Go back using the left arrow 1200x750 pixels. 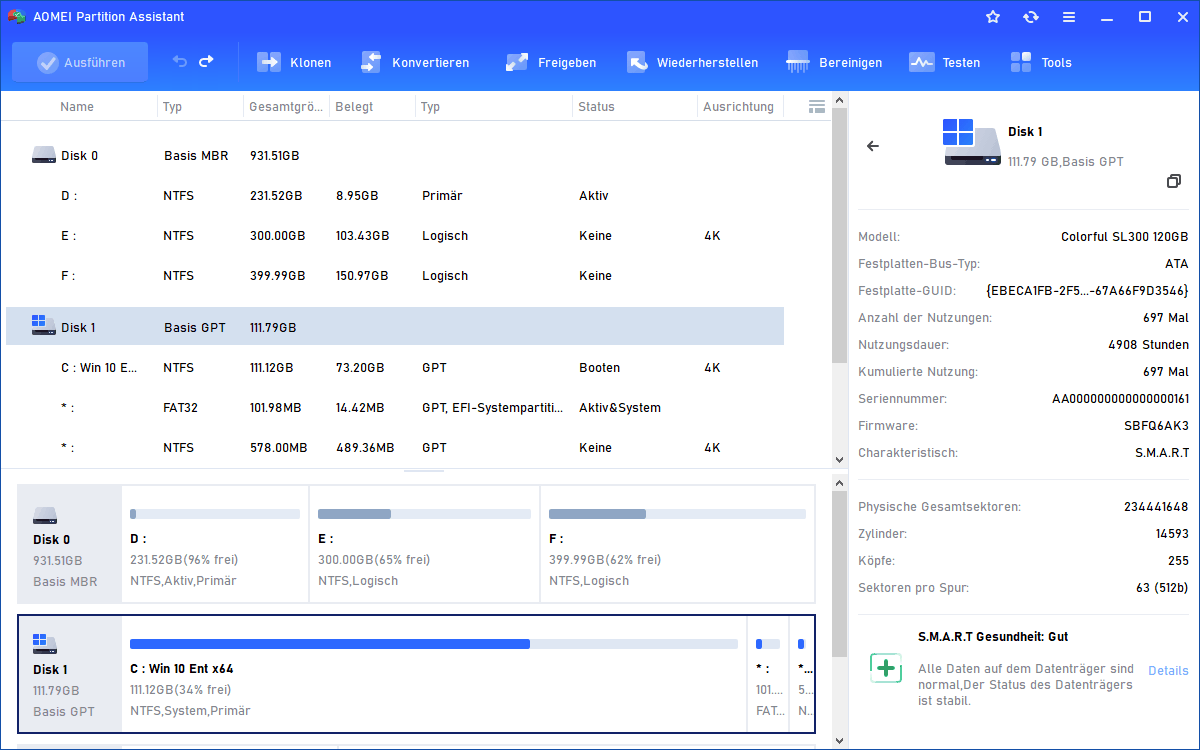coord(873,146)
